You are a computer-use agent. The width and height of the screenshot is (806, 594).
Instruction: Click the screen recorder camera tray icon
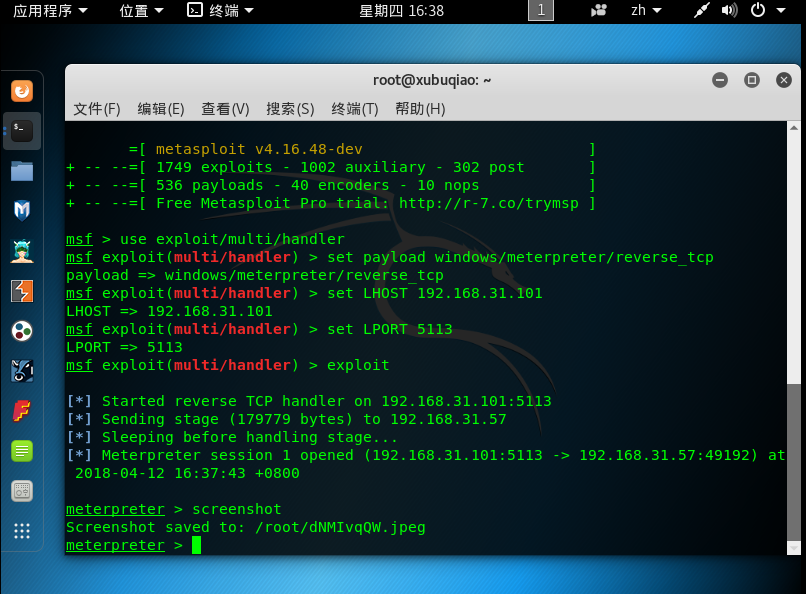coord(599,10)
